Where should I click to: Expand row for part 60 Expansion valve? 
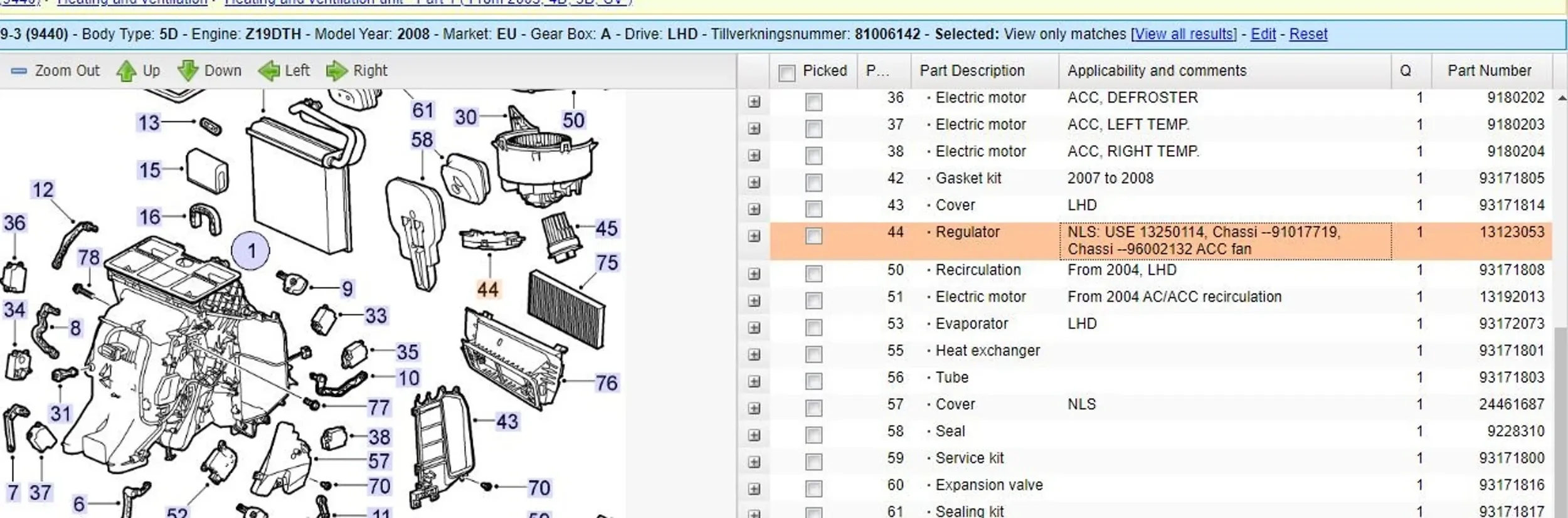click(754, 489)
